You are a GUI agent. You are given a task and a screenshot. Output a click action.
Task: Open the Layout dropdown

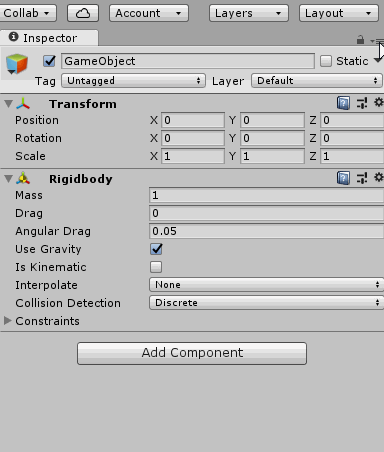point(339,13)
